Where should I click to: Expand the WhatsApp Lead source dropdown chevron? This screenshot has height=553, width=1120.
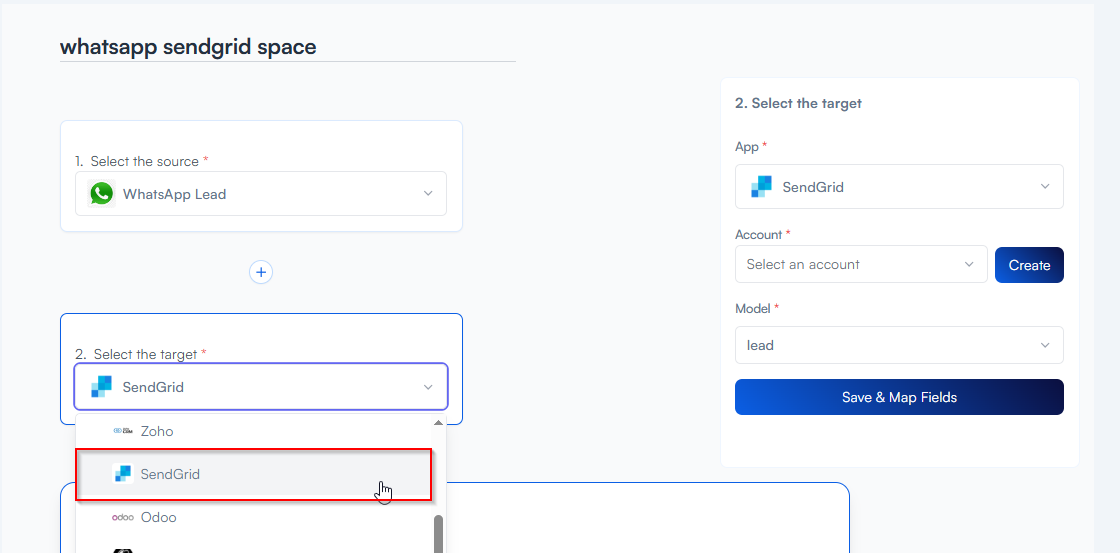[428, 194]
